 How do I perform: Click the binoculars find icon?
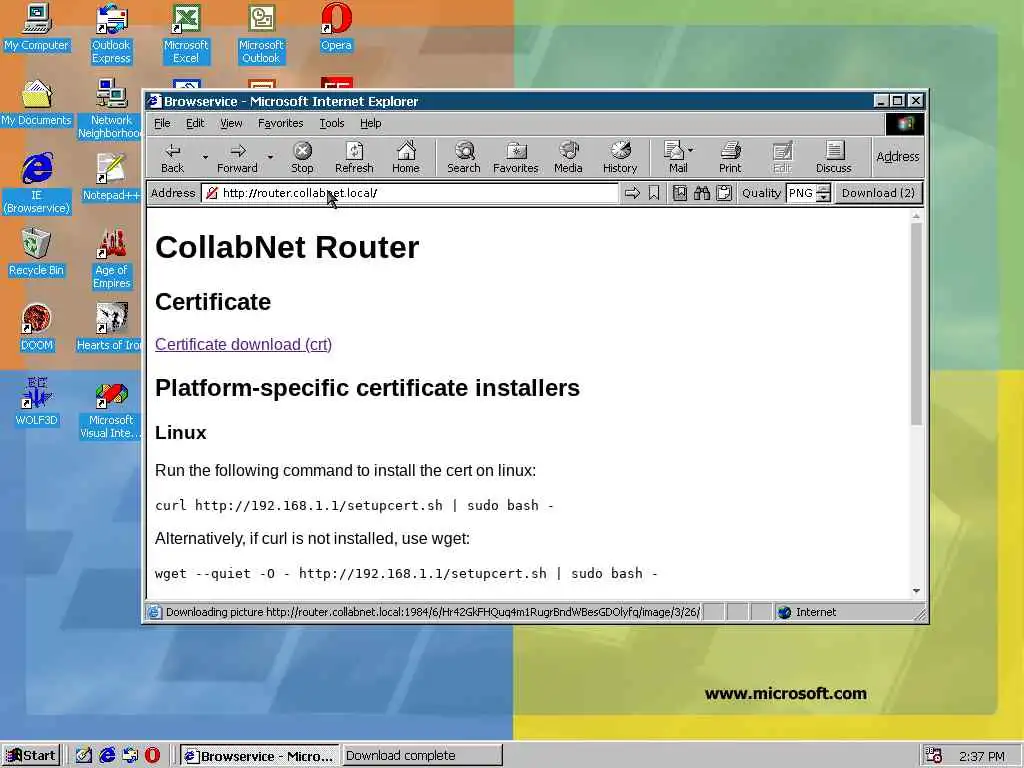[x=702, y=193]
